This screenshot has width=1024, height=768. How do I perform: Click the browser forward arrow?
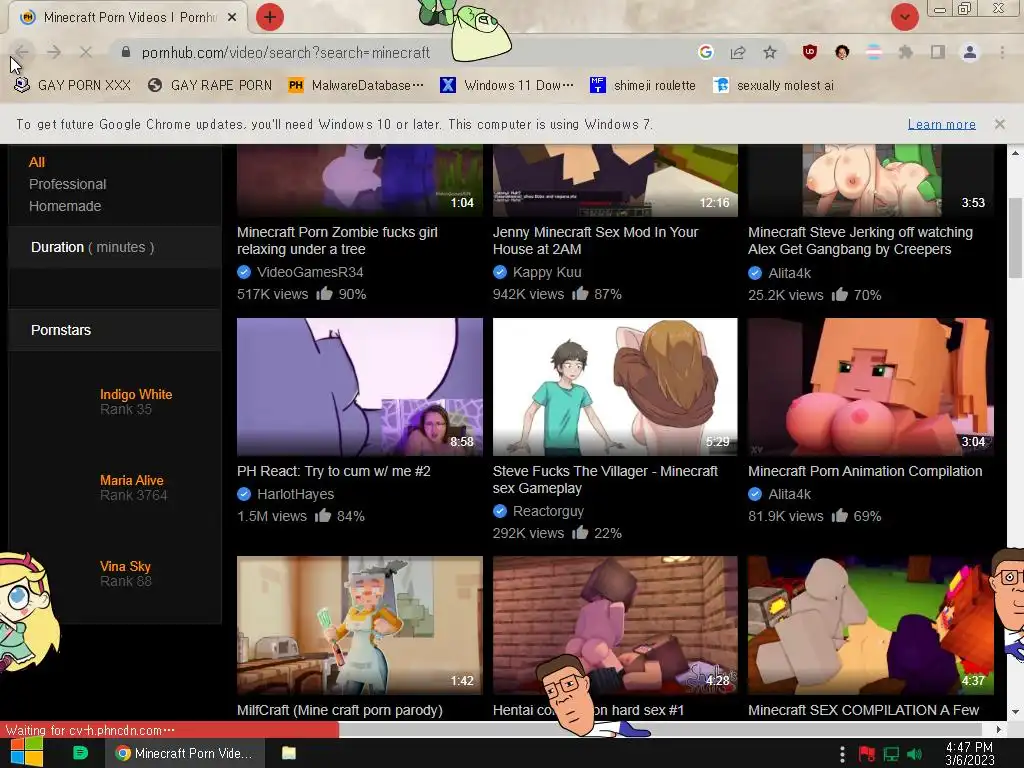click(x=54, y=52)
